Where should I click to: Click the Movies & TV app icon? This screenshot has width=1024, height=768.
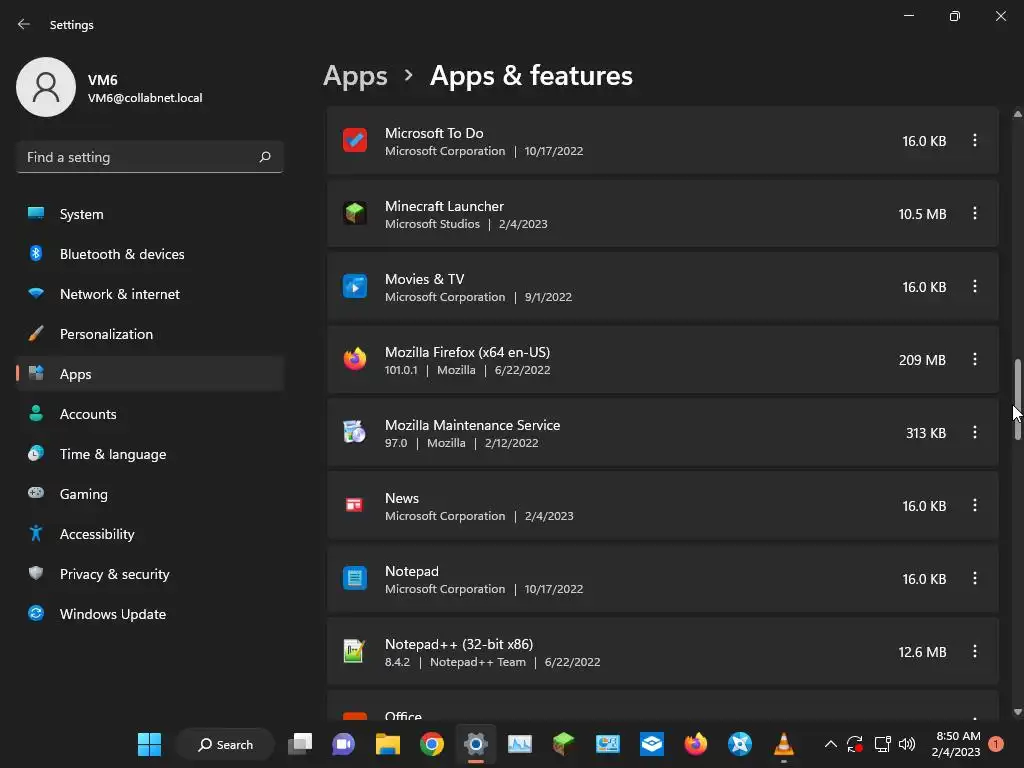[x=355, y=287]
